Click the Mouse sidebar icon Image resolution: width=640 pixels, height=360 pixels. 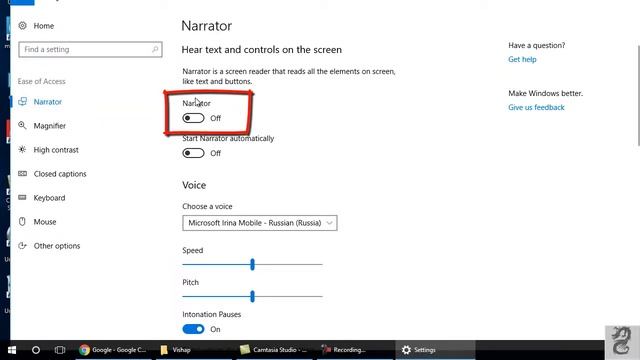[22, 222]
